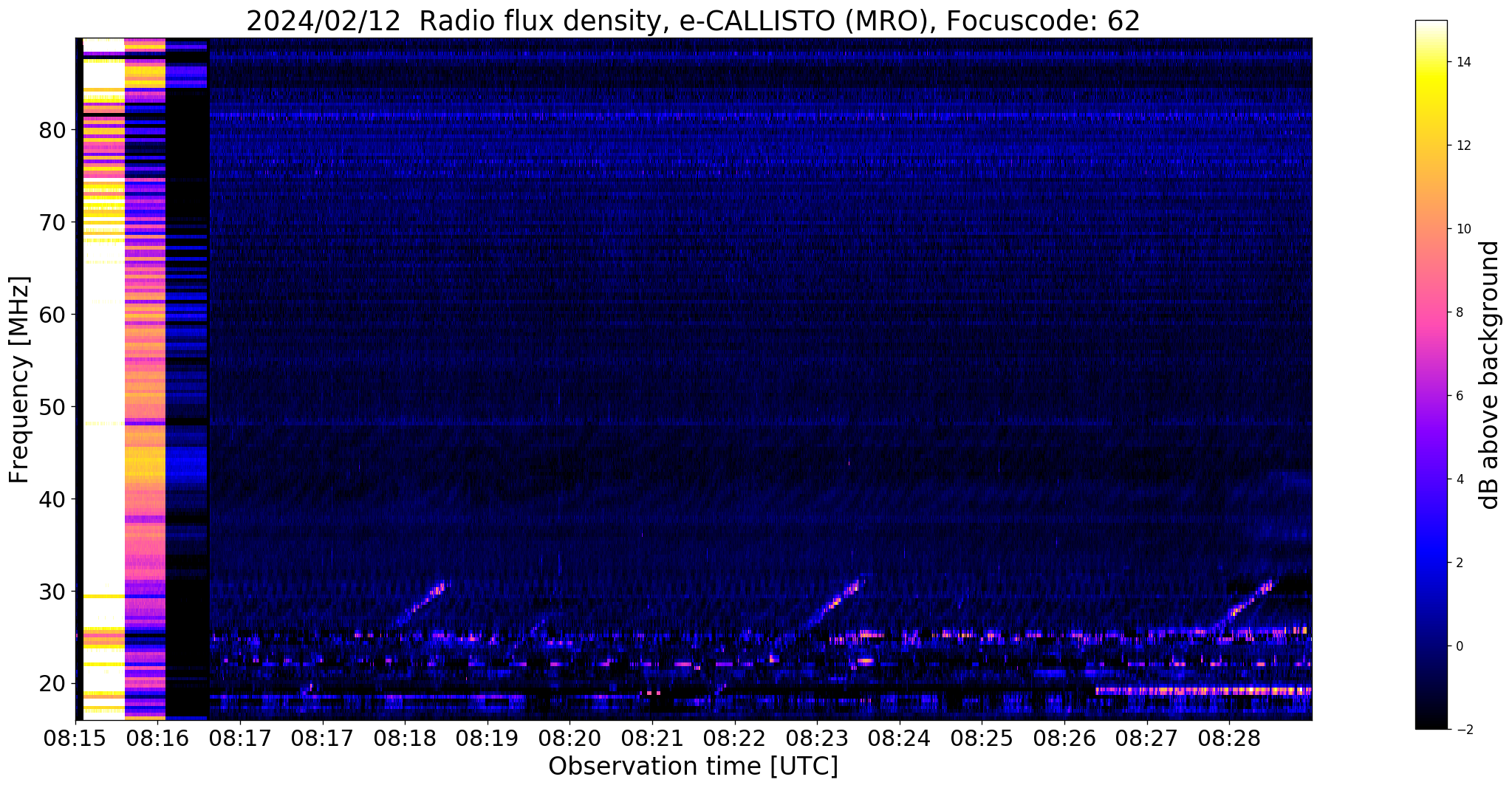Click the colorbar tick labeled 14
The width and height of the screenshot is (1512, 788).
pyautogui.click(x=1463, y=62)
